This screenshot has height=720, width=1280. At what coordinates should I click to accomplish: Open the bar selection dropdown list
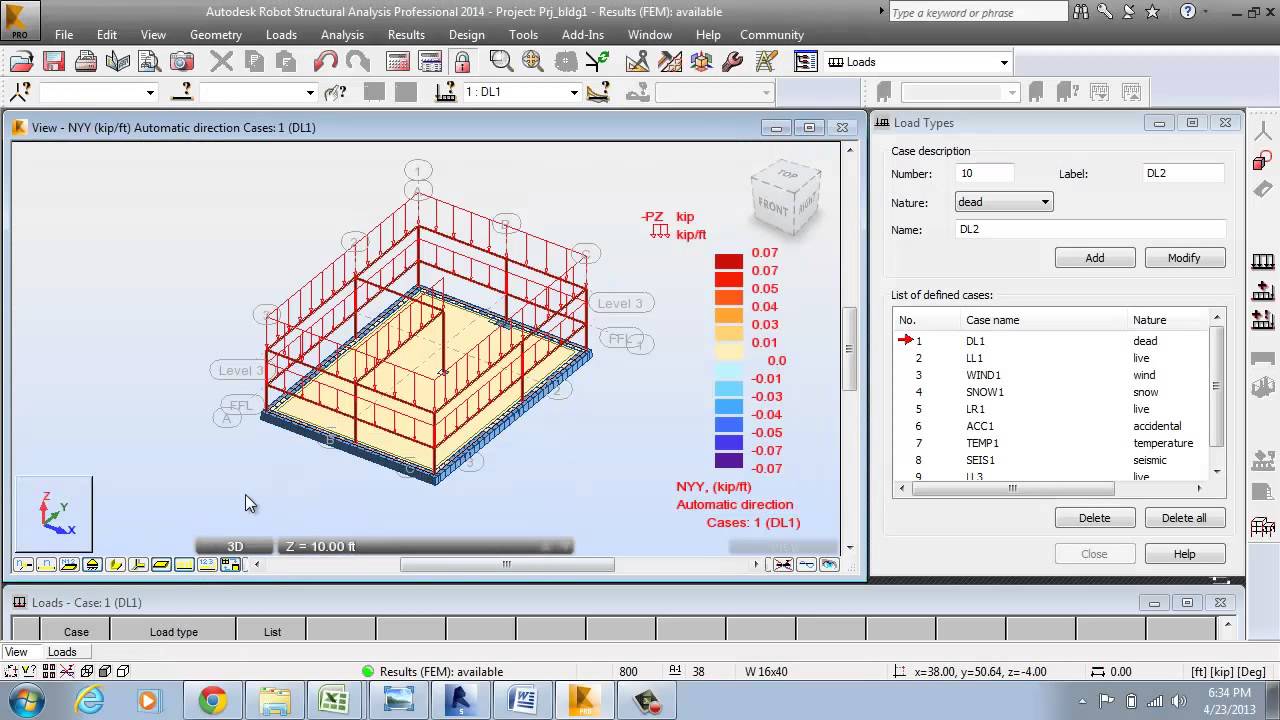coord(310,92)
